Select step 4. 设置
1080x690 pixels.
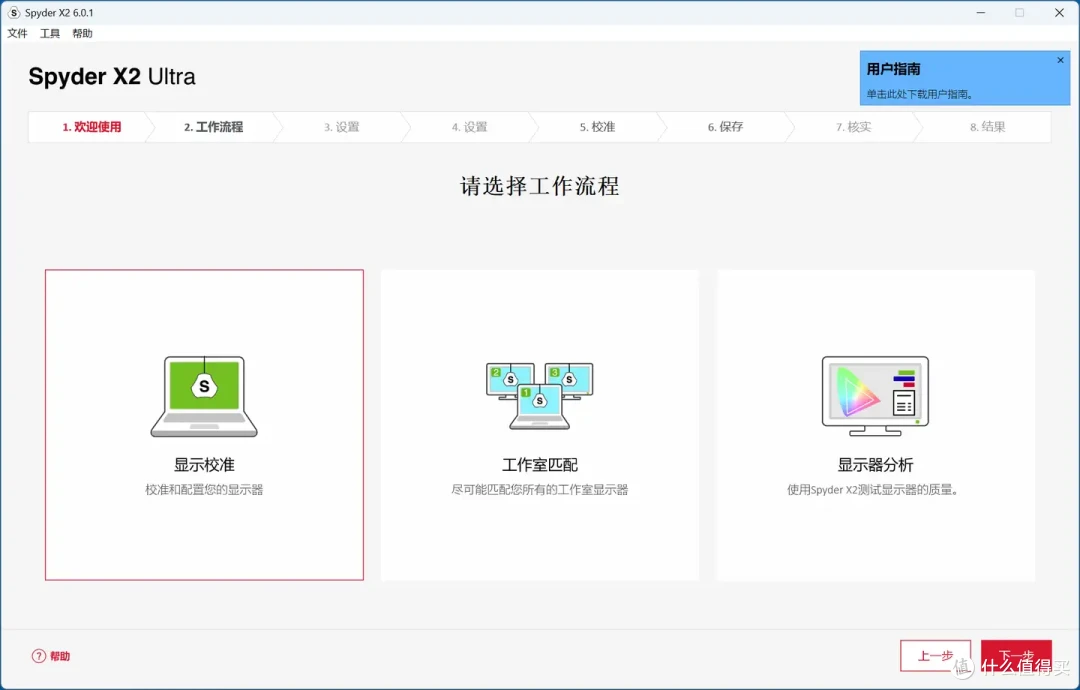pos(470,127)
